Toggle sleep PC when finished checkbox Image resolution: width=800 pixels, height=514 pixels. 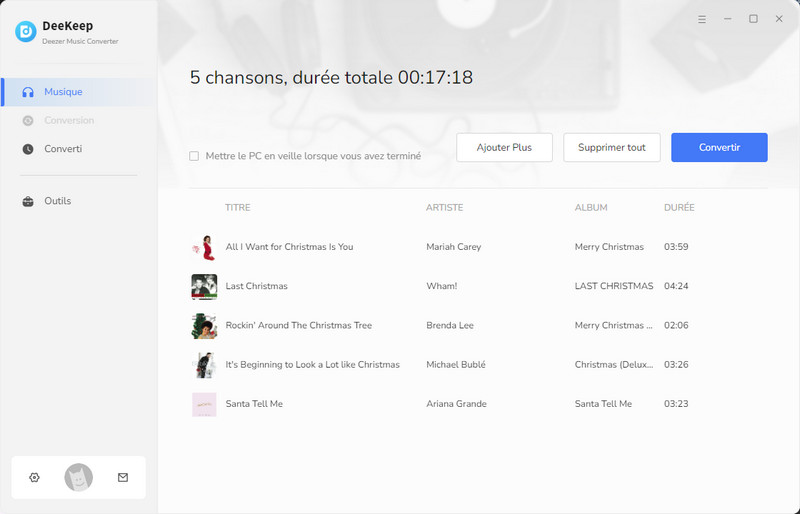194,156
